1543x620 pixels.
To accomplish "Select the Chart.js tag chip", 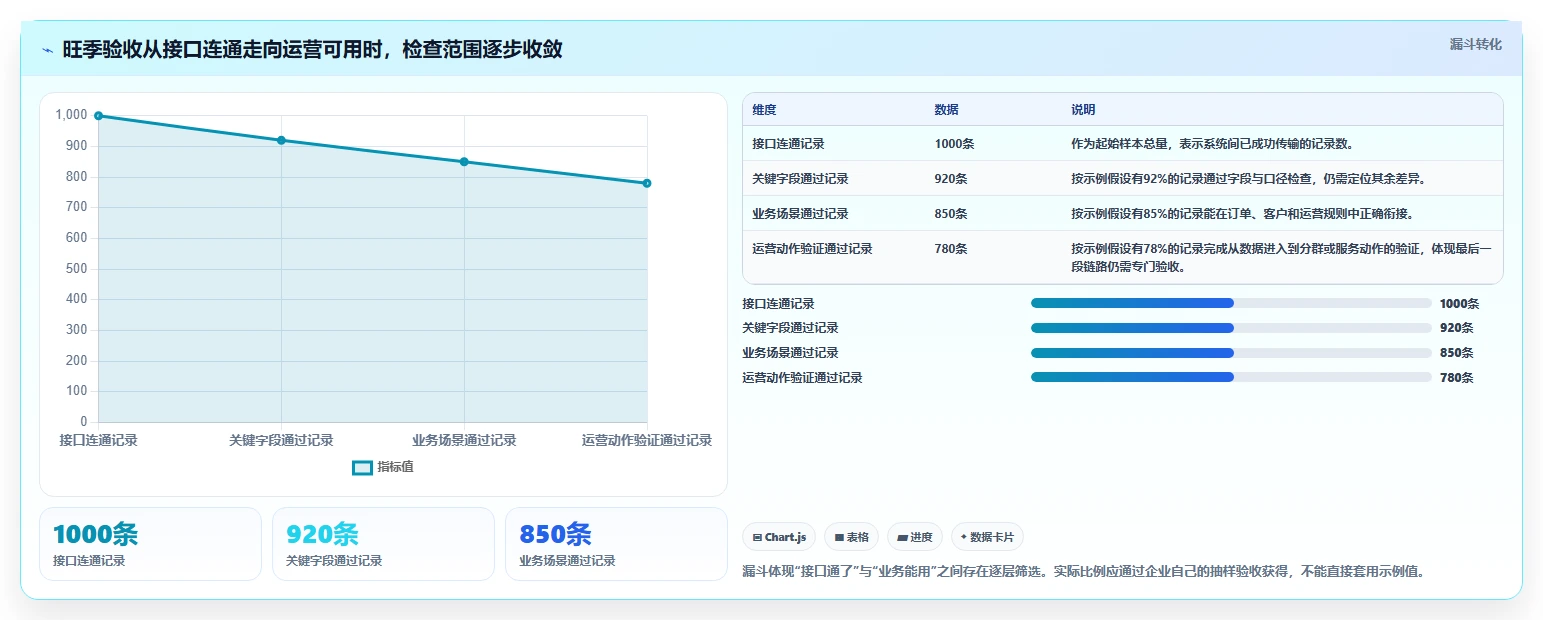I will (x=779, y=537).
